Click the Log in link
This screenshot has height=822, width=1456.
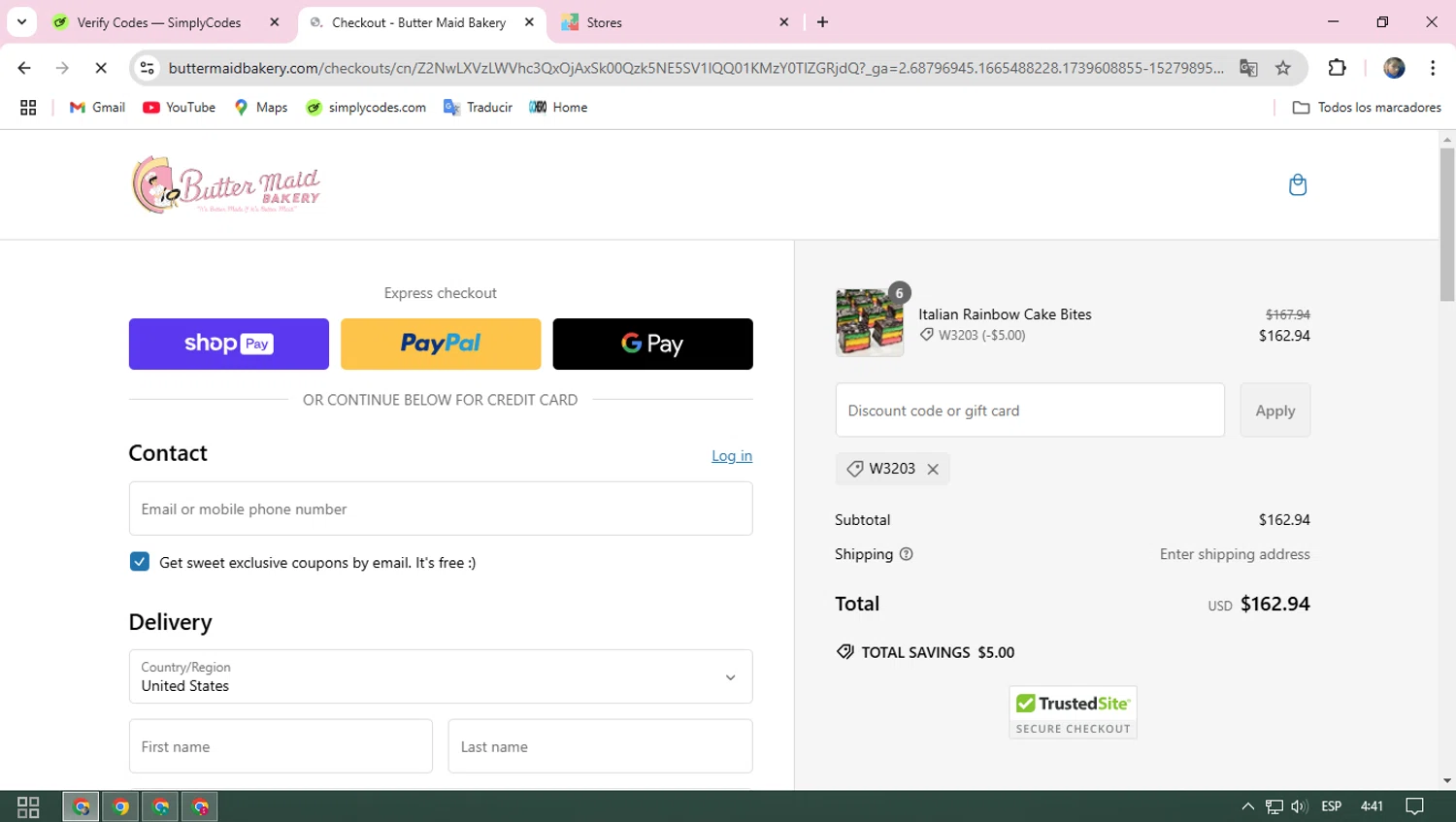732,456
